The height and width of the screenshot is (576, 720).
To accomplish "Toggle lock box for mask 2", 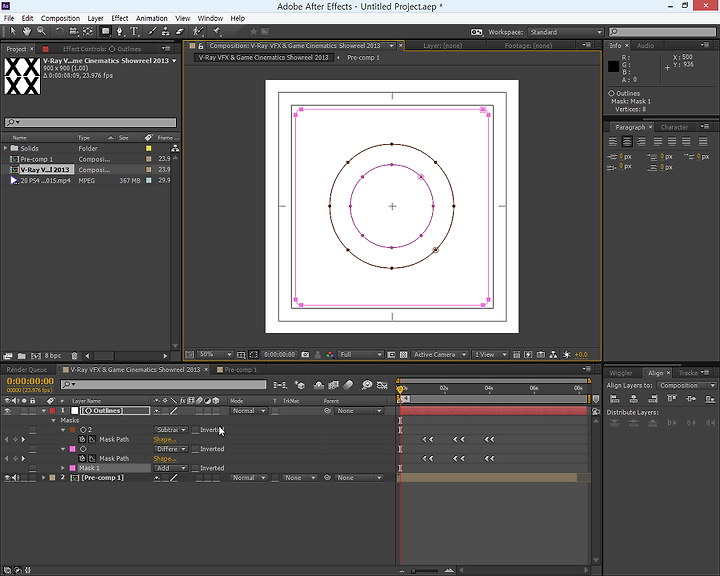I will pos(32,430).
